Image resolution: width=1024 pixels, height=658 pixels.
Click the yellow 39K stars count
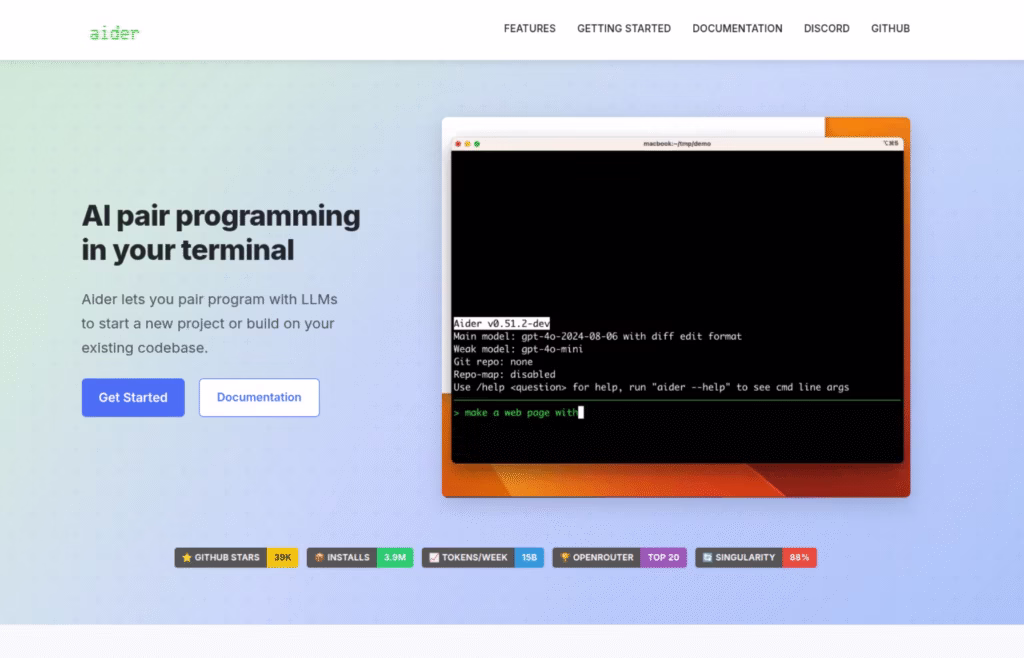(x=284, y=557)
